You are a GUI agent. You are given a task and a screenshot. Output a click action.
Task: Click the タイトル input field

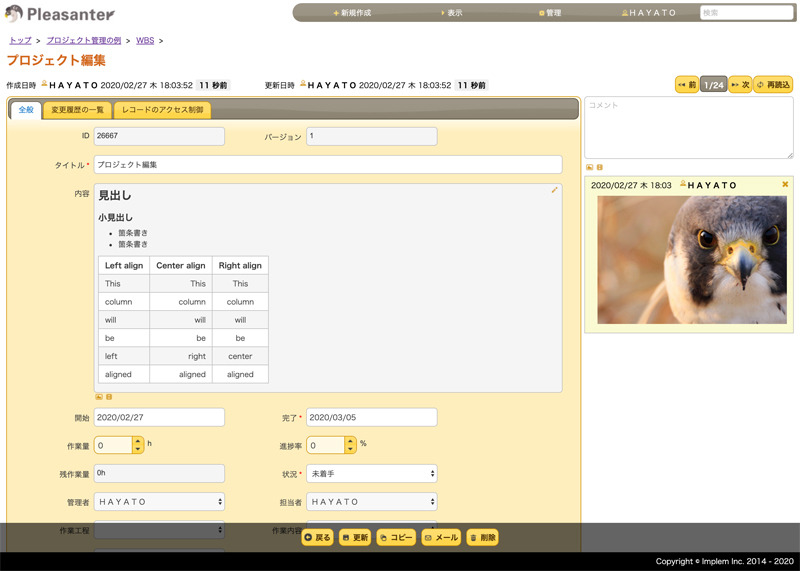[328, 165]
